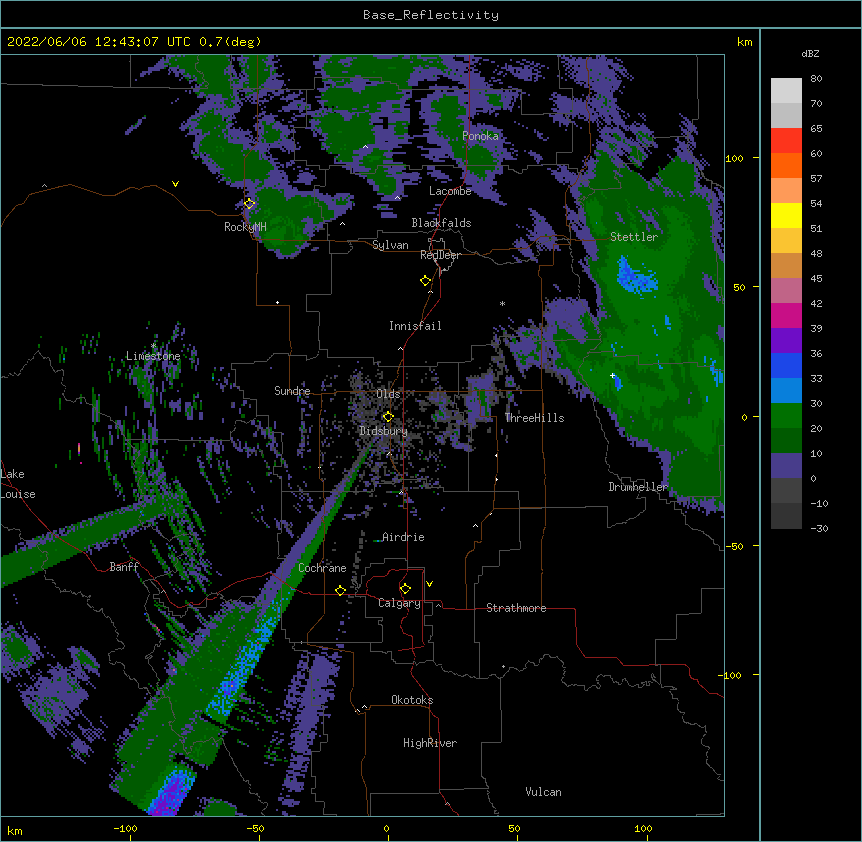Select the yellow 54-51 dBZ legend swatch

786,216
